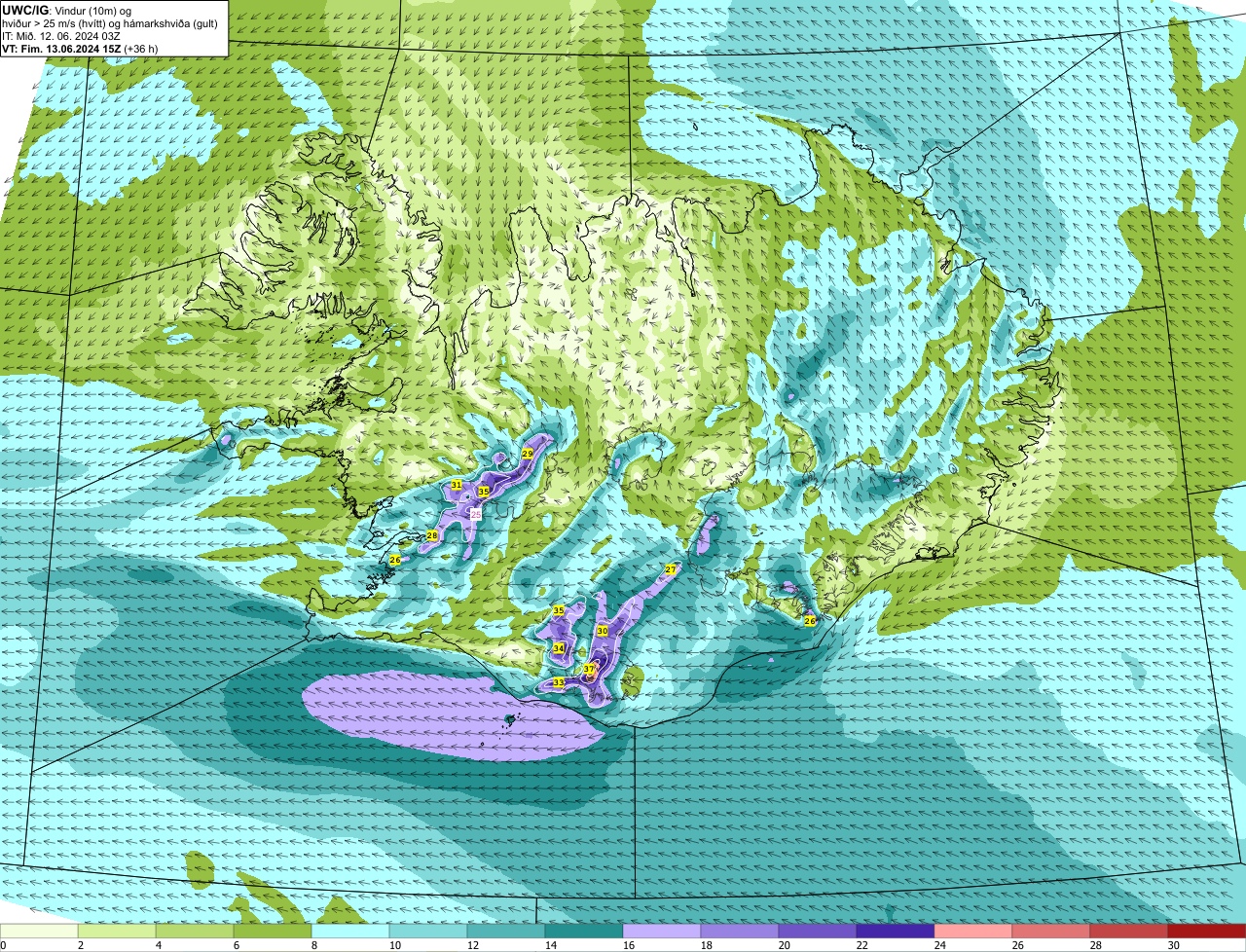The width and height of the screenshot is (1246, 952).
Task: Select the 4–6 m/s light green legend swatch
Action: coord(195,931)
